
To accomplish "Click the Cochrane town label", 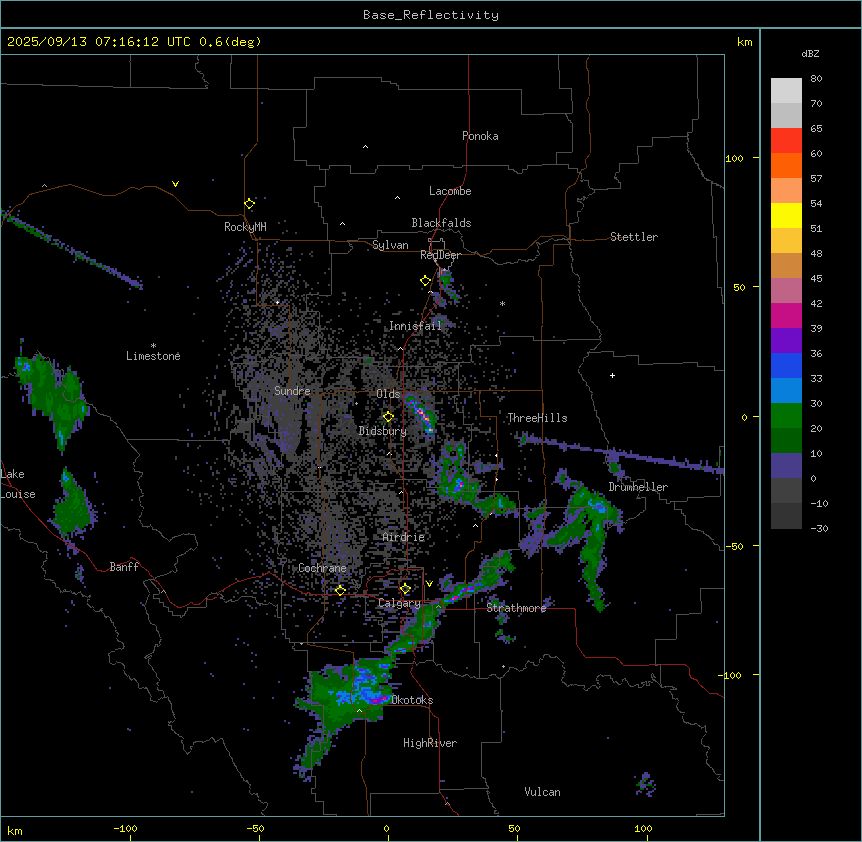I will pyautogui.click(x=322, y=568).
